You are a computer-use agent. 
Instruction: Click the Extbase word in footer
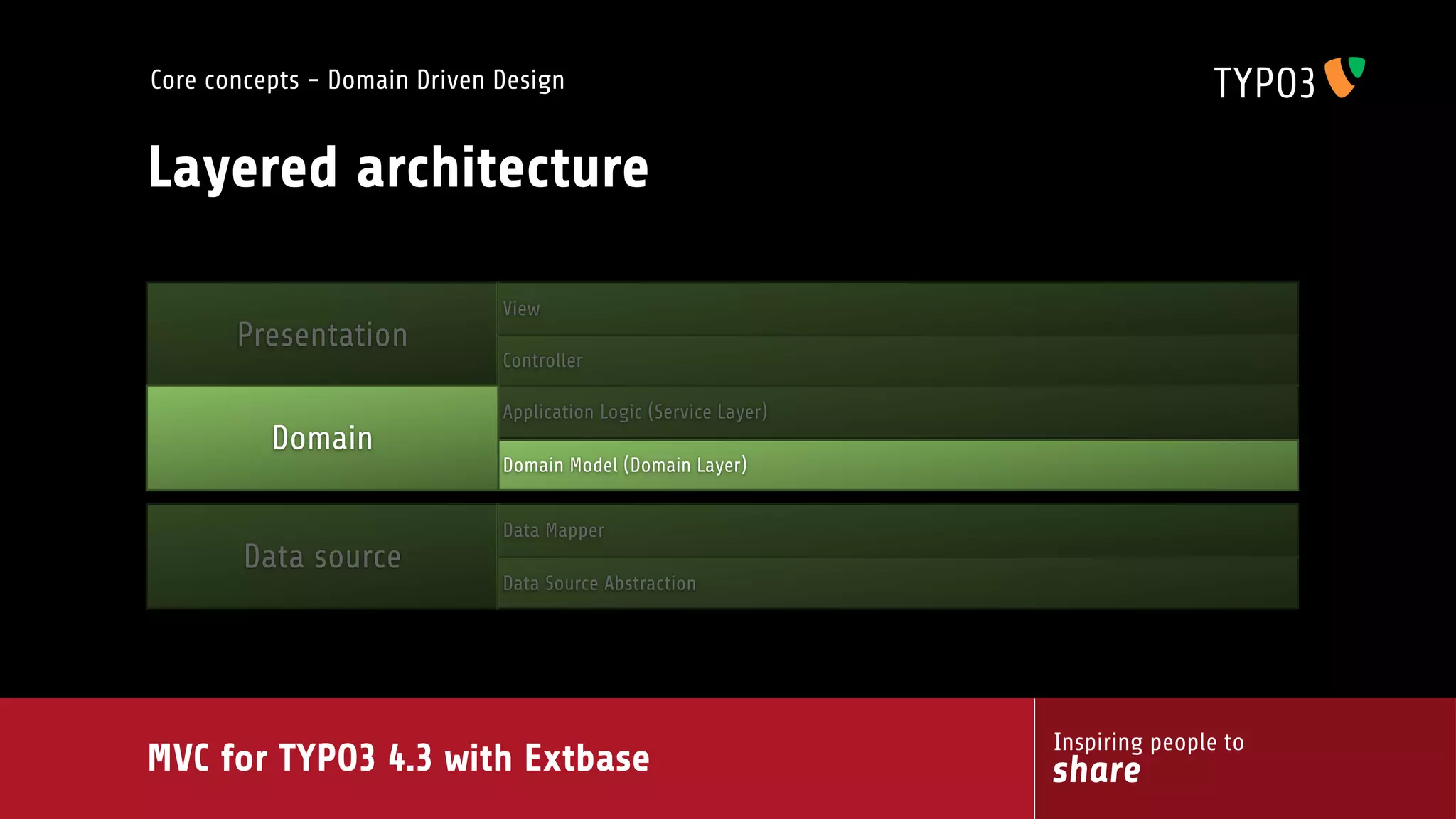(587, 758)
